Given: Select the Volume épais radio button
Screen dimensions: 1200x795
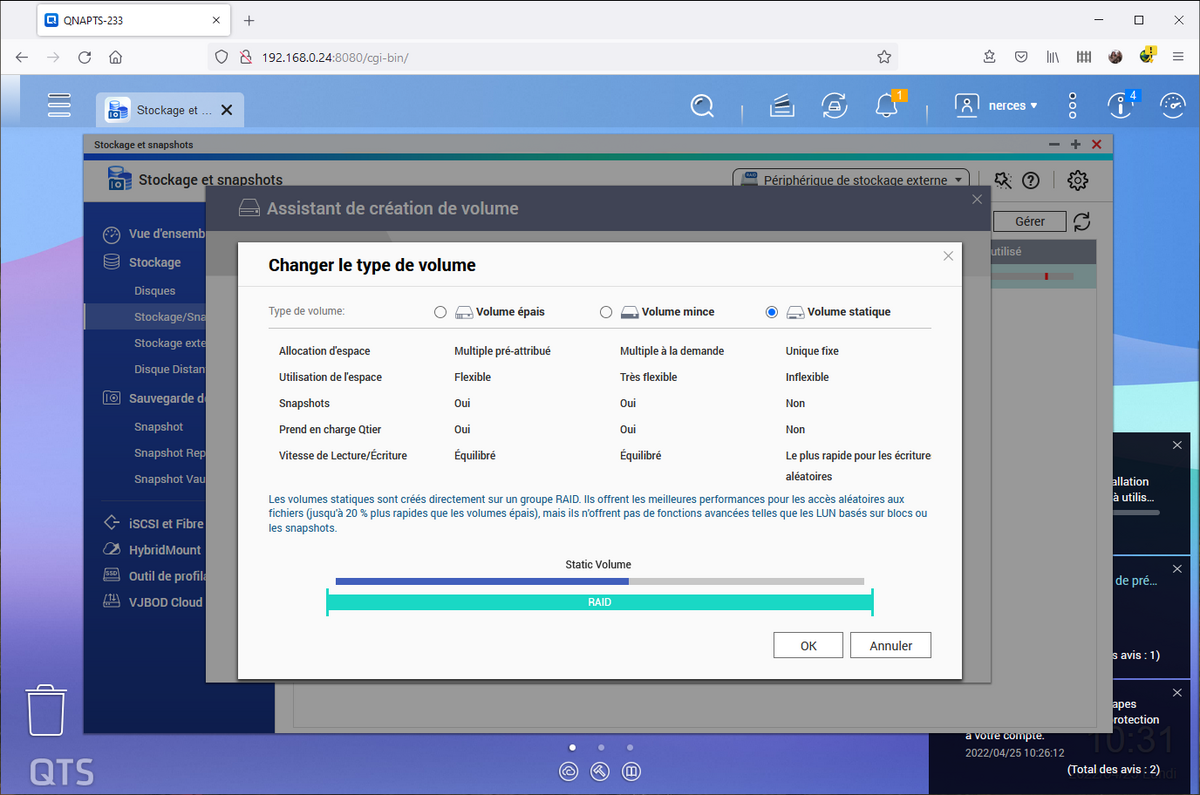Looking at the screenshot, I should [440, 312].
